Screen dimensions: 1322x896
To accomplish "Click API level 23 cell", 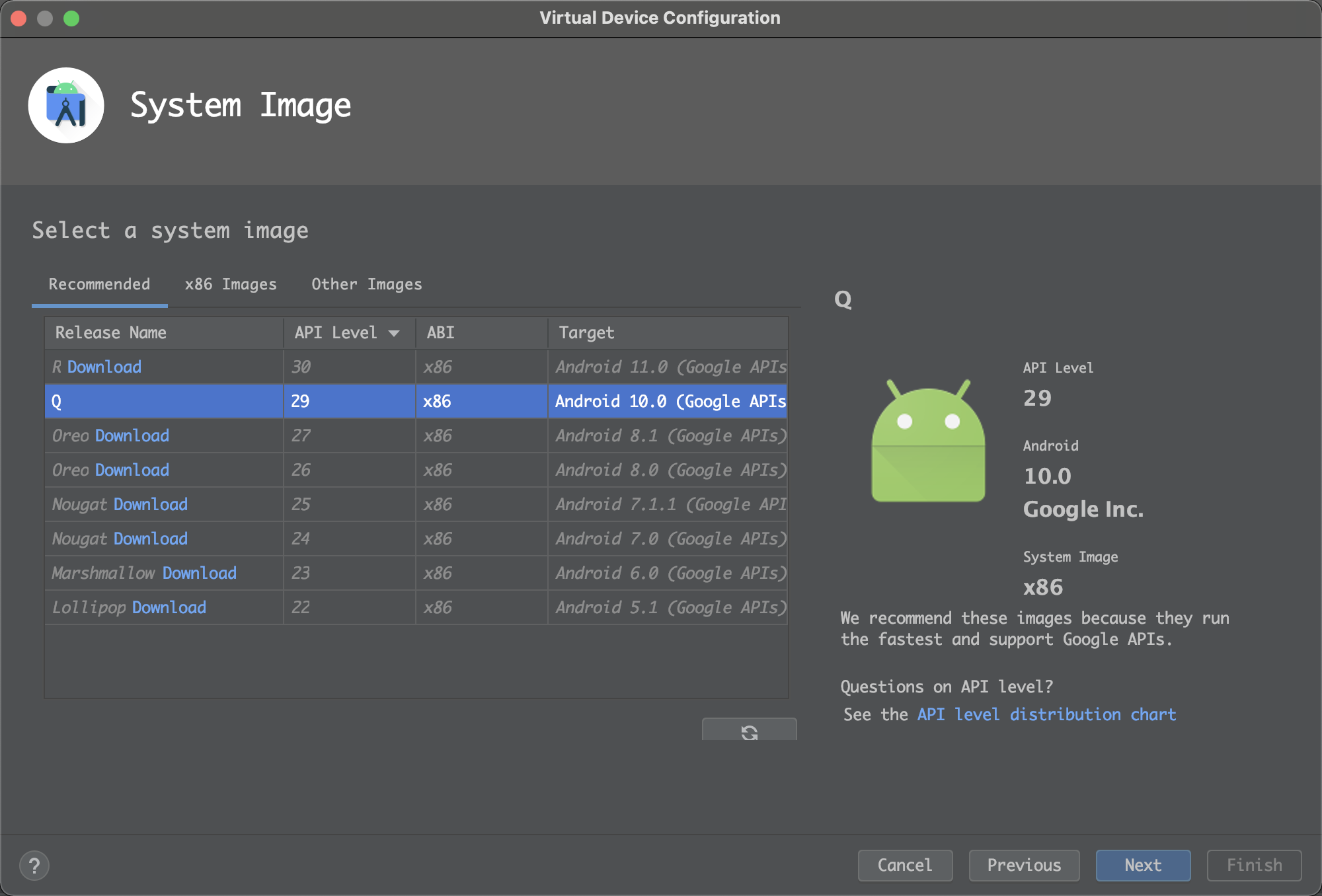I will pyautogui.click(x=350, y=573).
